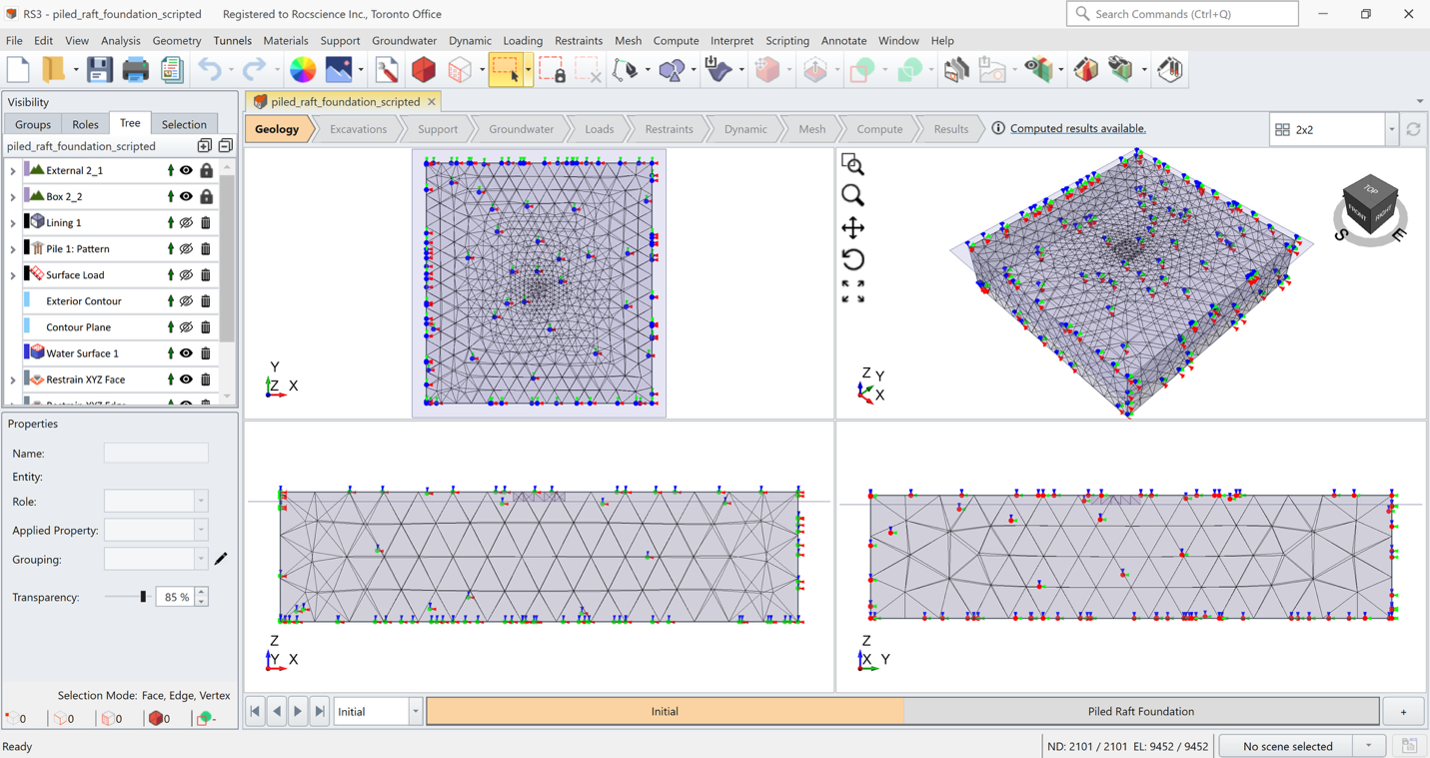Screen dimensions: 1430x758
Task: Activate the highlighted selection rectangle tool
Action: click(506, 70)
